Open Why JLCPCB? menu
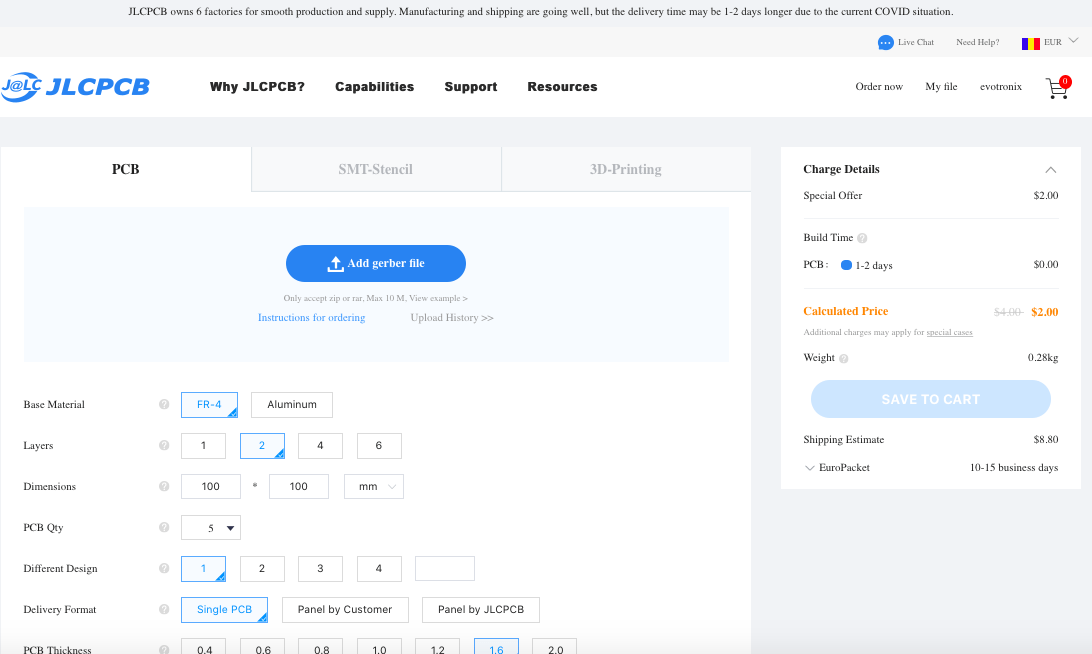 (x=257, y=87)
